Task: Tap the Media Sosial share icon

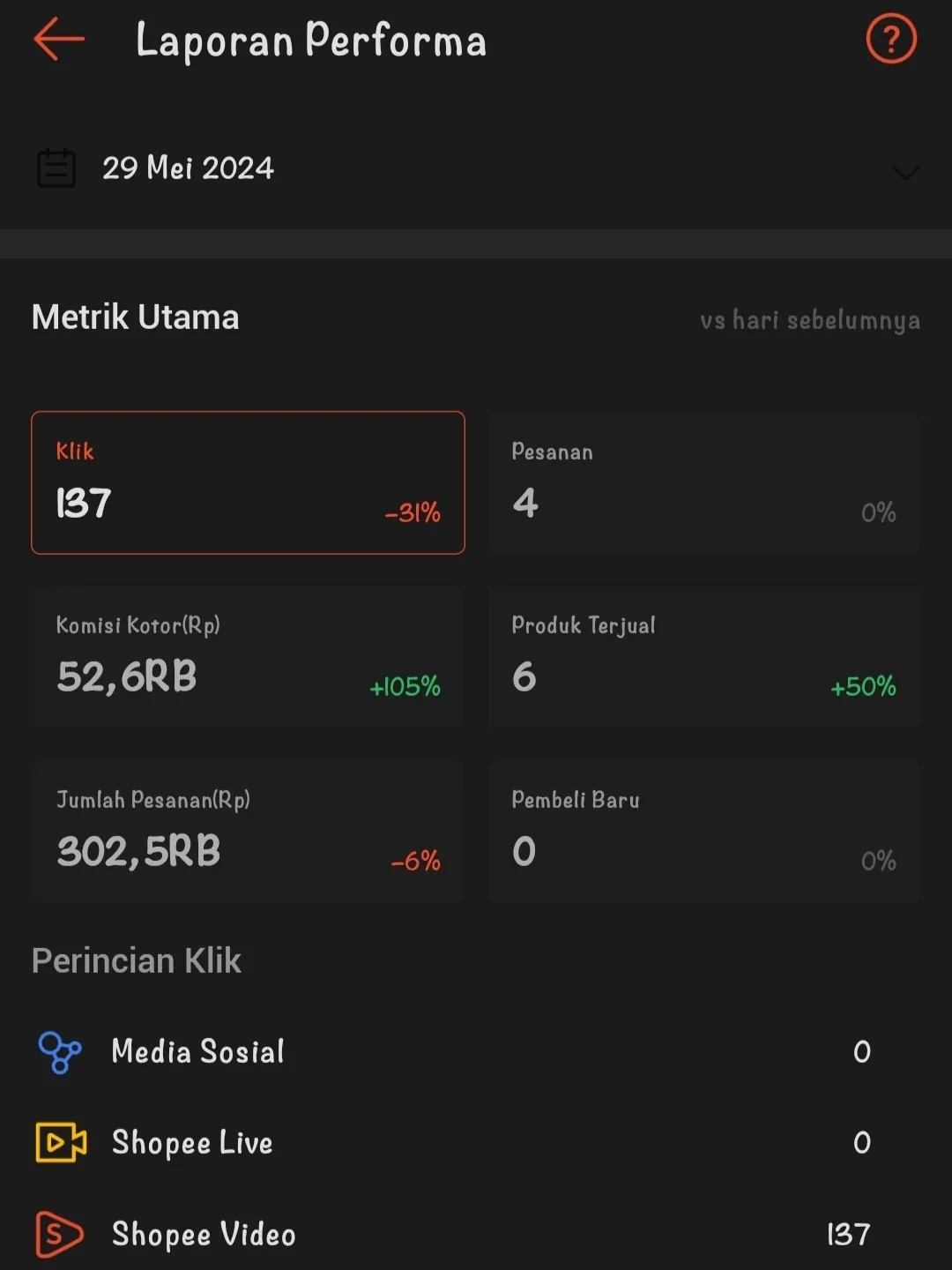Action: point(60,1052)
